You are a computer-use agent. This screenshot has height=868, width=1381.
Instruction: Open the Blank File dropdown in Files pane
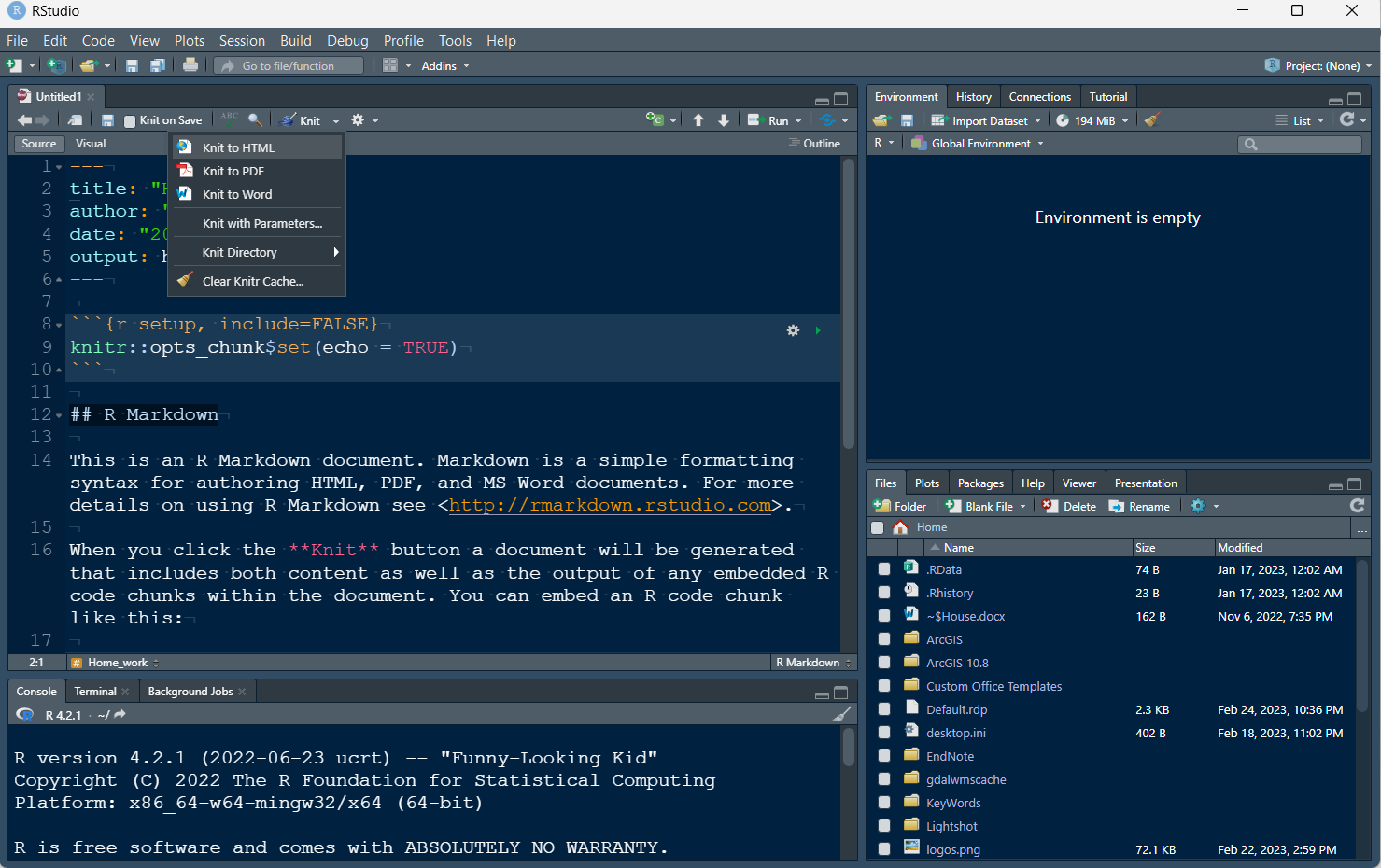pos(985,506)
